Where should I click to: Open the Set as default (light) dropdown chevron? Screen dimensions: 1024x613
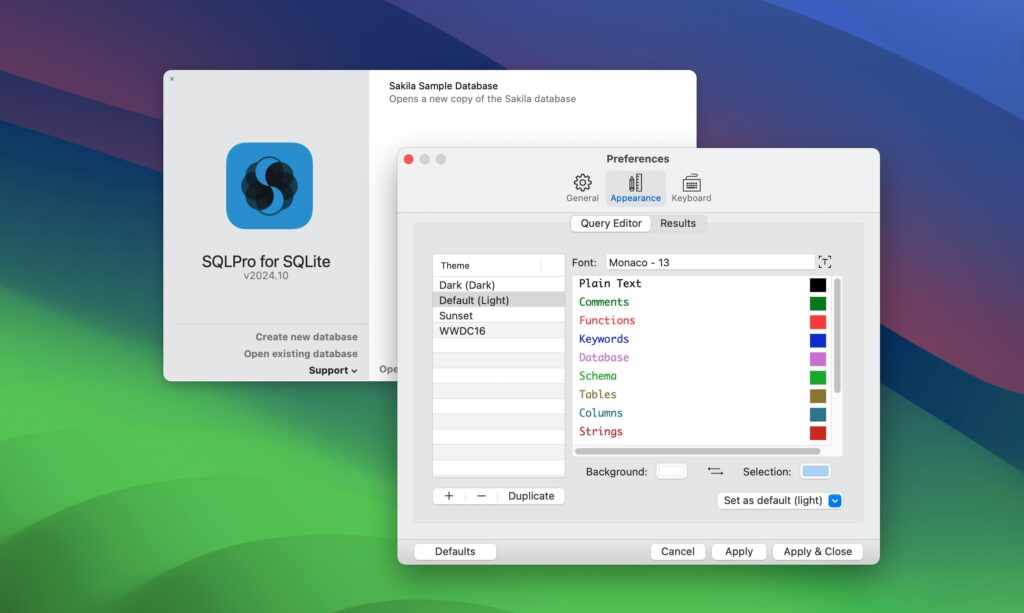tap(837, 500)
